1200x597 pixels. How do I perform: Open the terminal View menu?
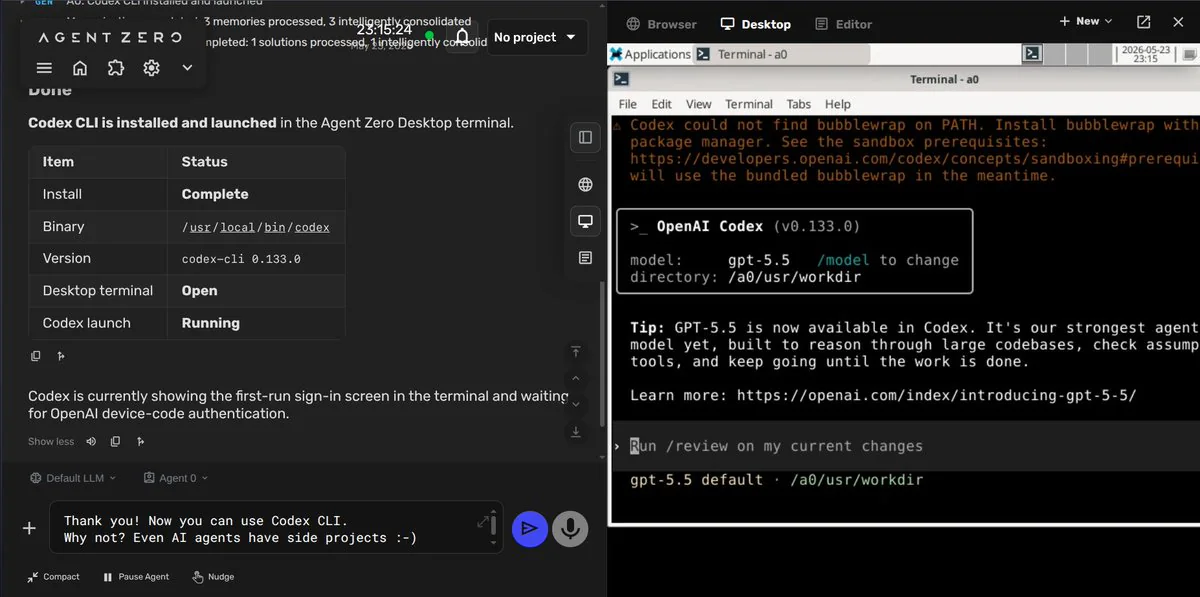[x=698, y=104]
